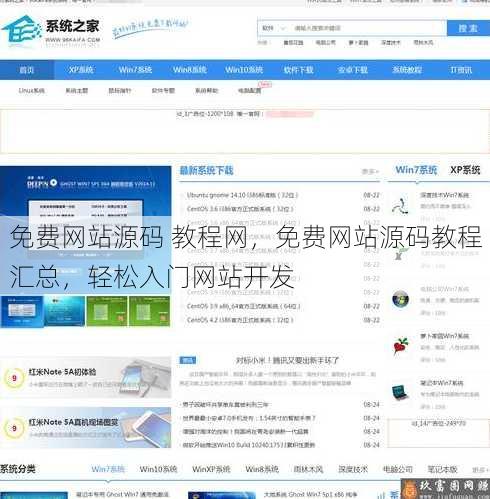490x499 pixels.
Task: Select the fourth green slideshow thumbnail
Action: tap(150, 311)
